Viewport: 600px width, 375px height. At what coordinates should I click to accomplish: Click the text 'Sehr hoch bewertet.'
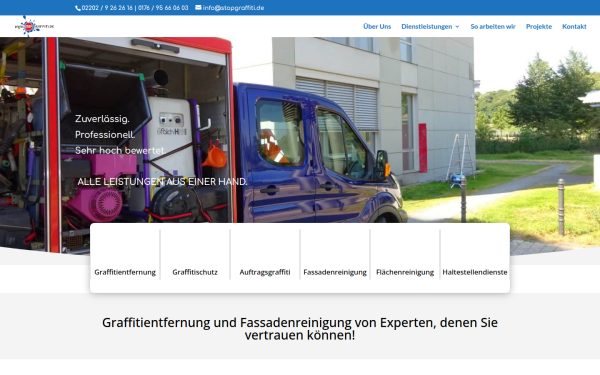pos(120,151)
